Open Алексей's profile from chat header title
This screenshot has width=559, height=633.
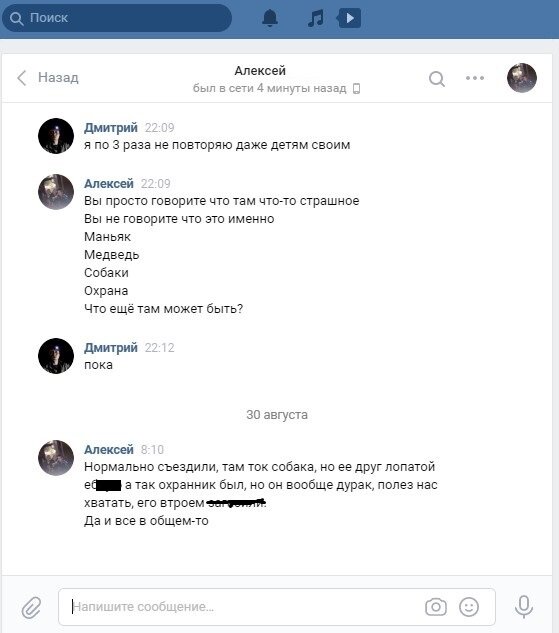pyautogui.click(x=260, y=71)
